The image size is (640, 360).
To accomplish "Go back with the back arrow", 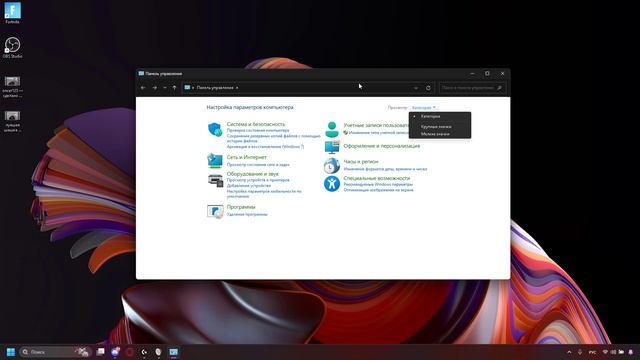I will [x=143, y=88].
